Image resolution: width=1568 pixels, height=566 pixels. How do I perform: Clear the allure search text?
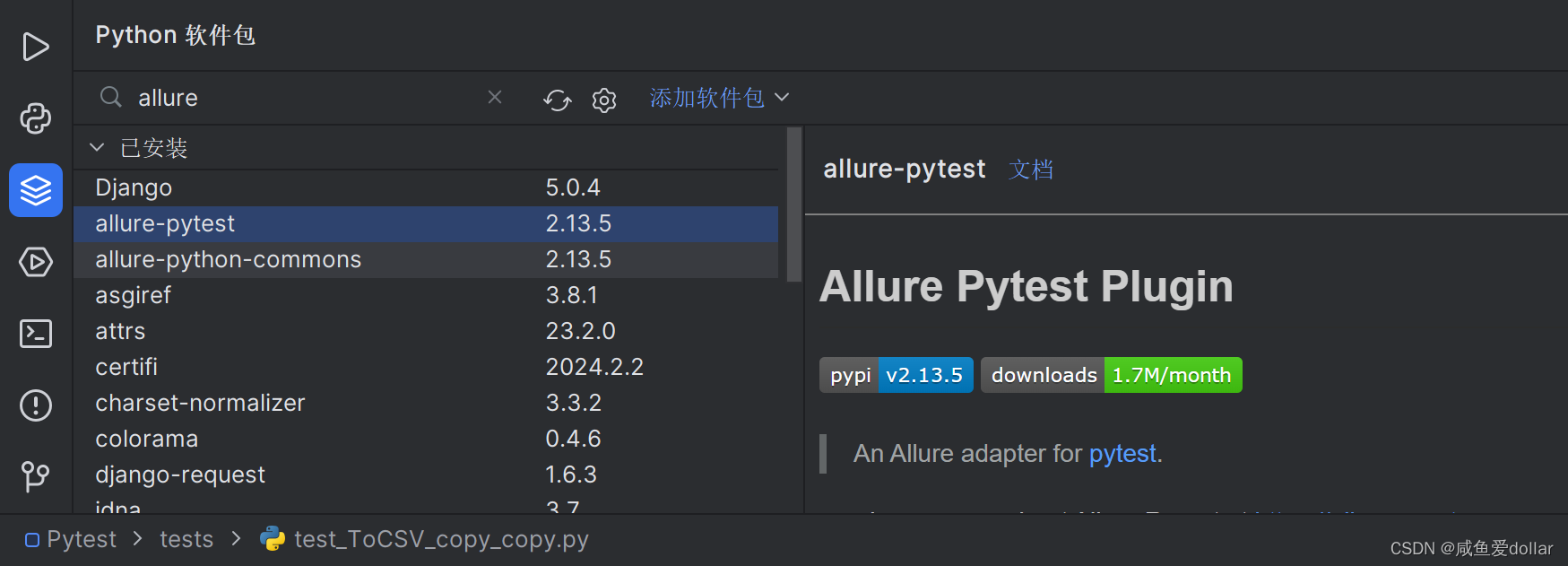(495, 97)
